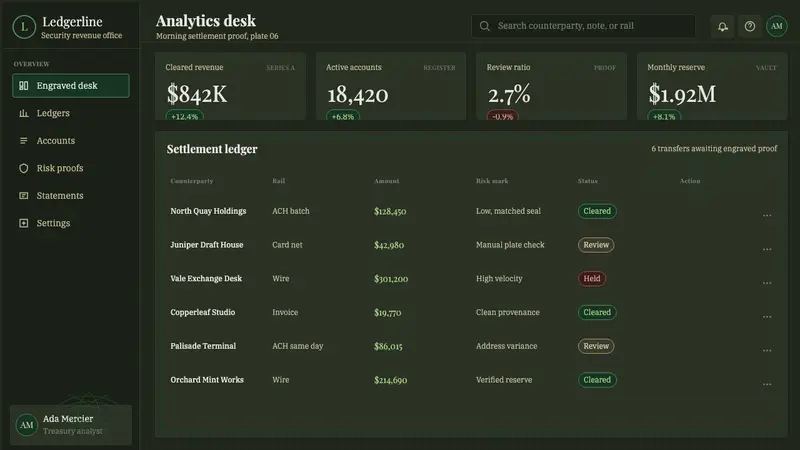Screen dimensions: 800x450
Task: Select Juniper Draft House counterparty name
Action: (207, 245)
